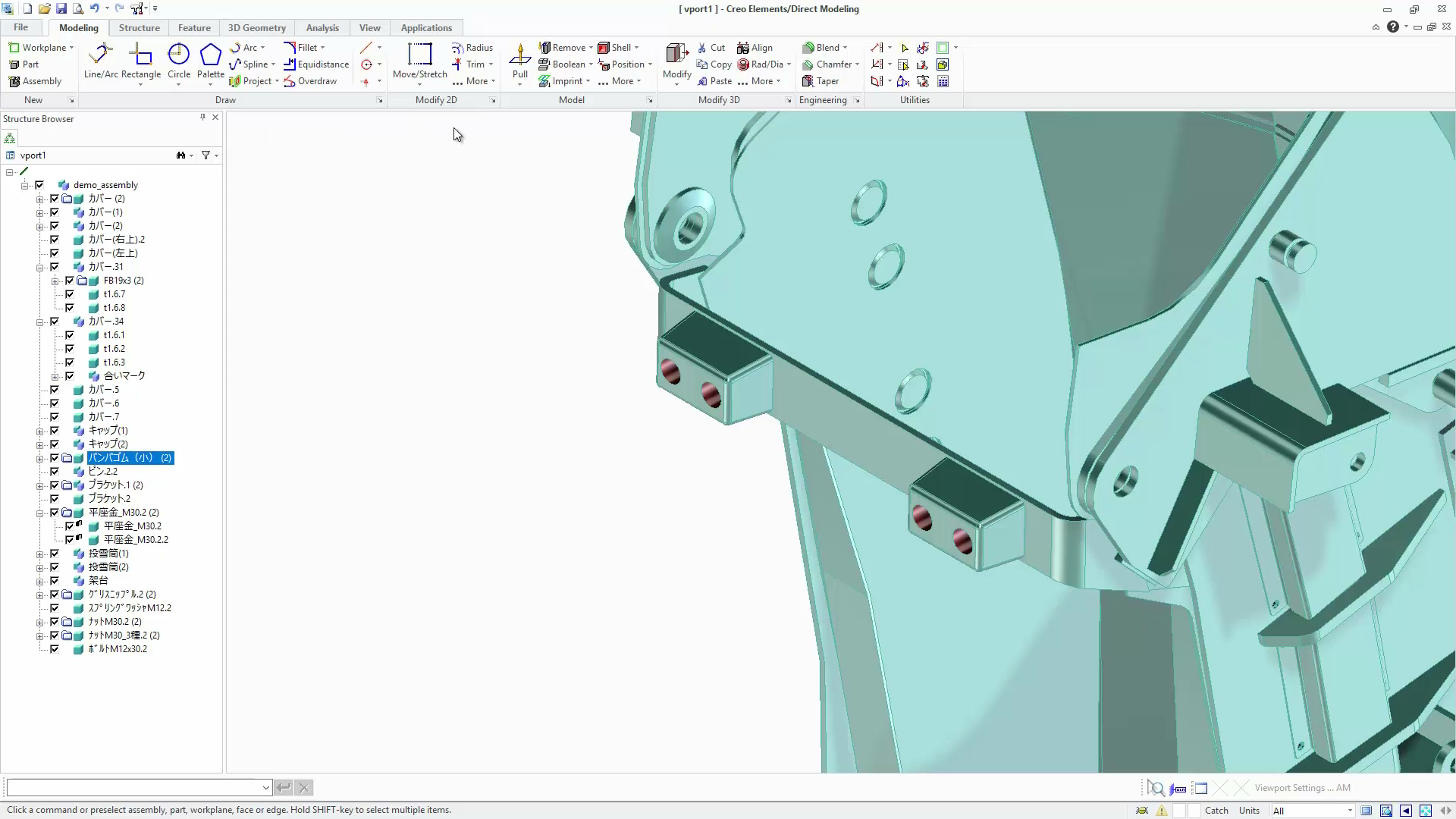
Task: Open the 3D Geometry tab
Action: (x=257, y=27)
